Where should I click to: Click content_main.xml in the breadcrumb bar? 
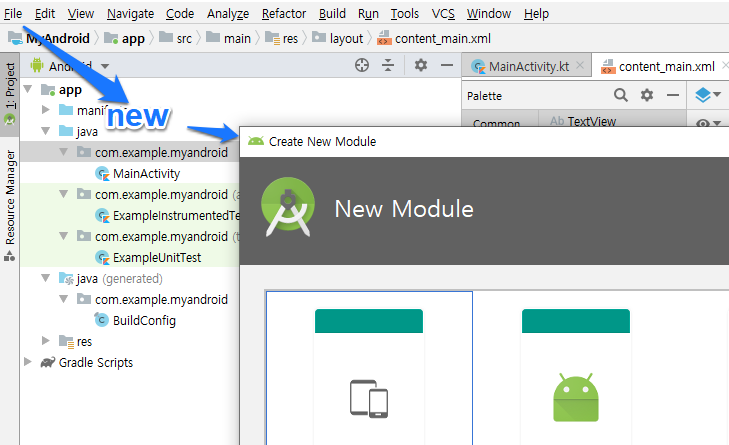click(x=434, y=39)
